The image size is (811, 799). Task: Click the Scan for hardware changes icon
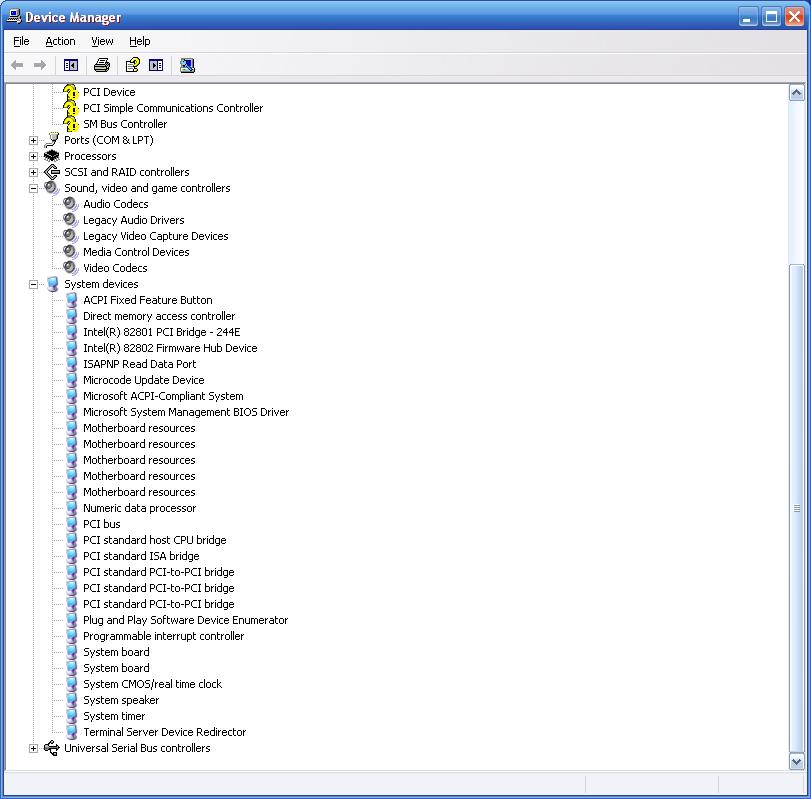(x=187, y=65)
